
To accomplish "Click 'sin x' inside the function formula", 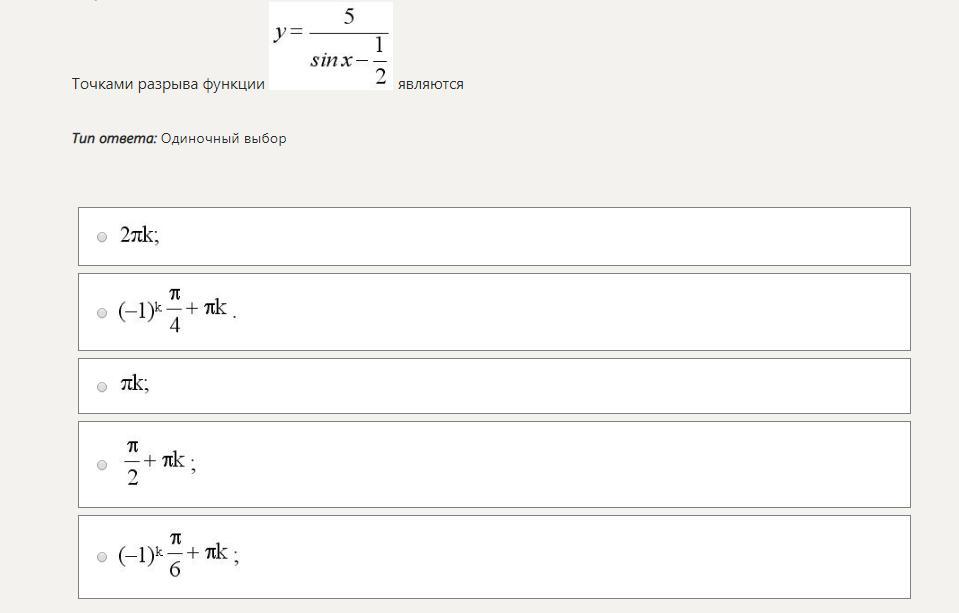I will point(331,60).
